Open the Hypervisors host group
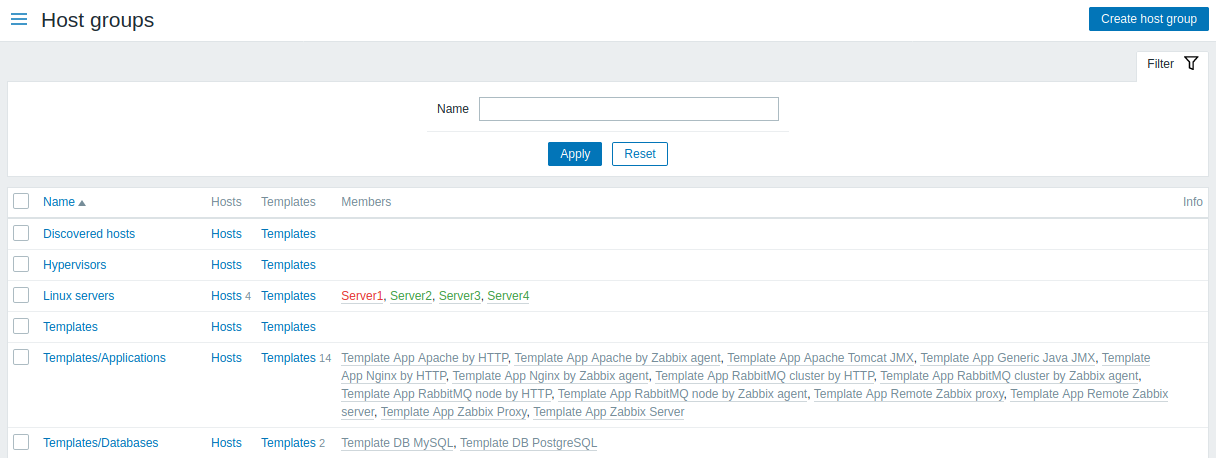This screenshot has height=458, width=1216. [74, 265]
